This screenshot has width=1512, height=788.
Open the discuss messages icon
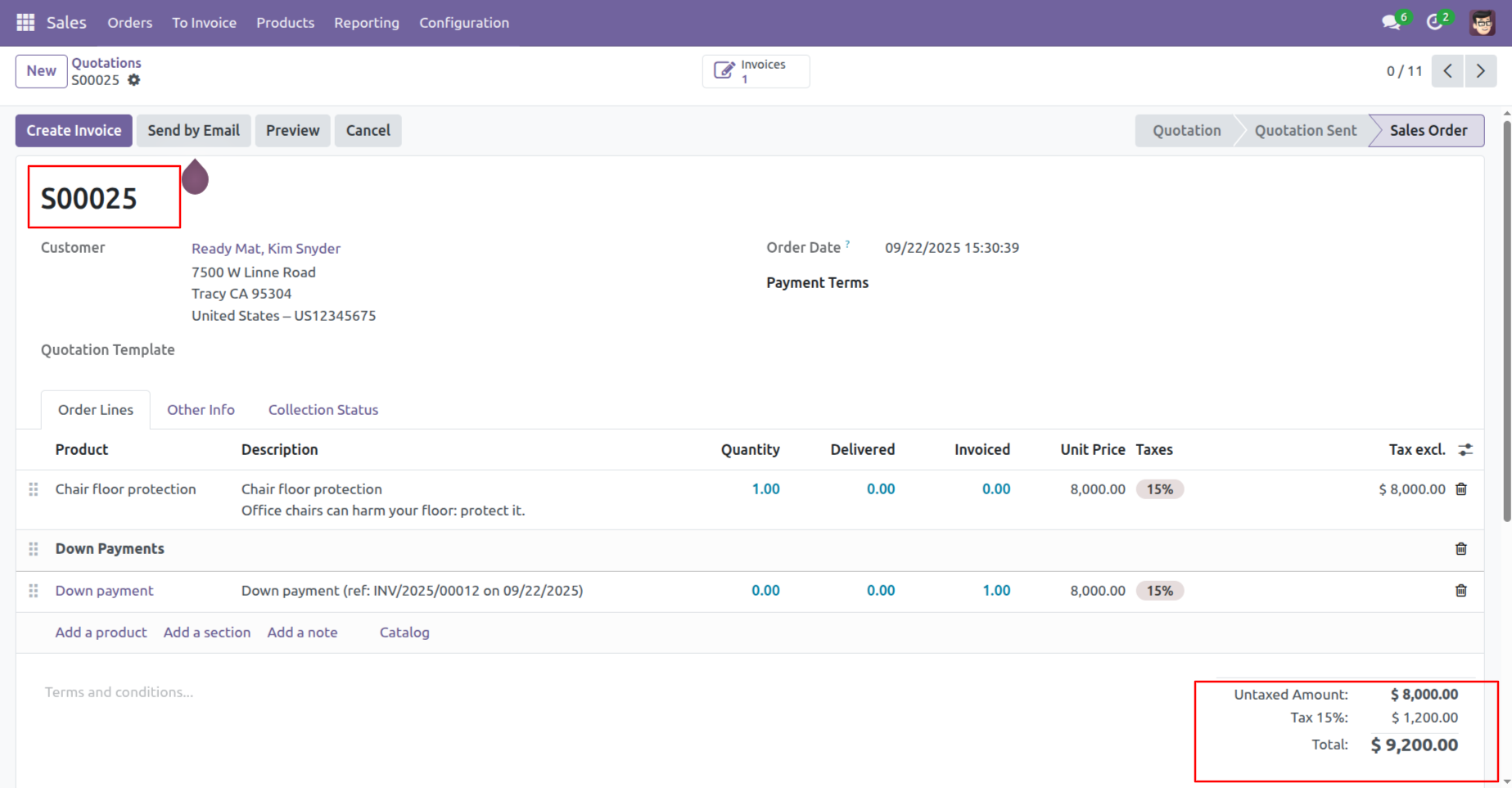point(1391,23)
